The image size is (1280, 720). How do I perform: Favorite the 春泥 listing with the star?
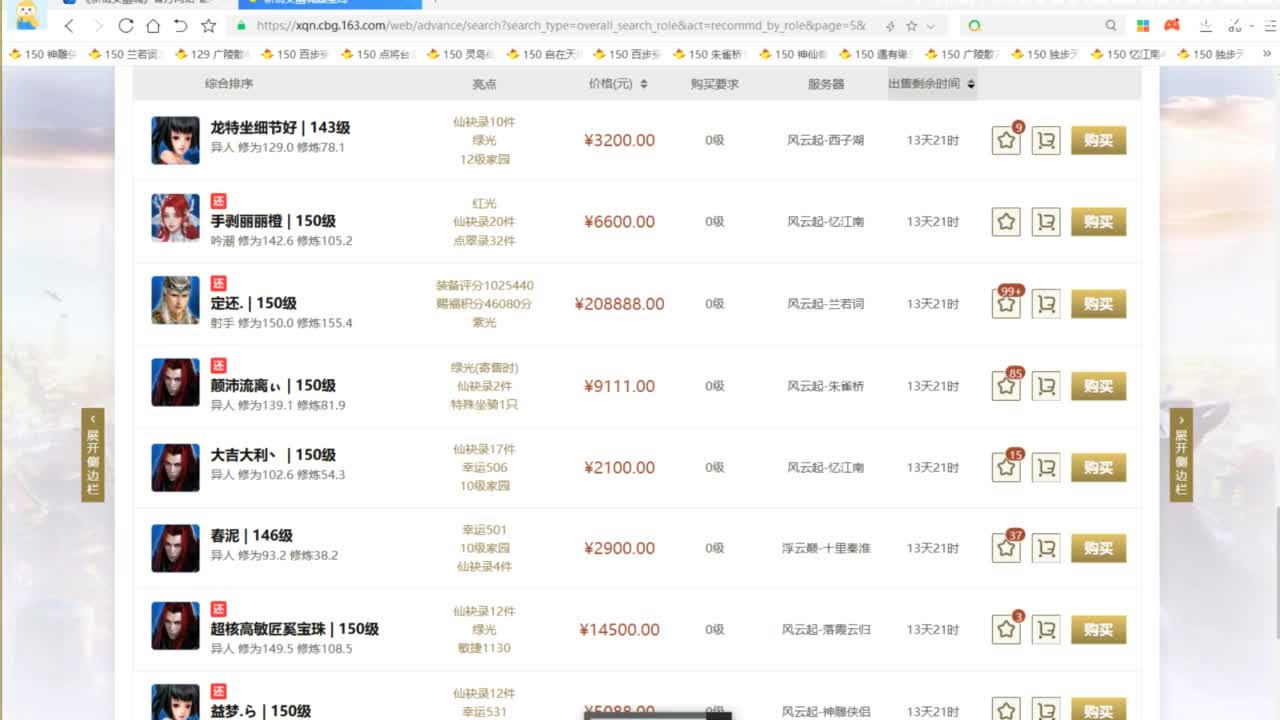[x=1006, y=548]
